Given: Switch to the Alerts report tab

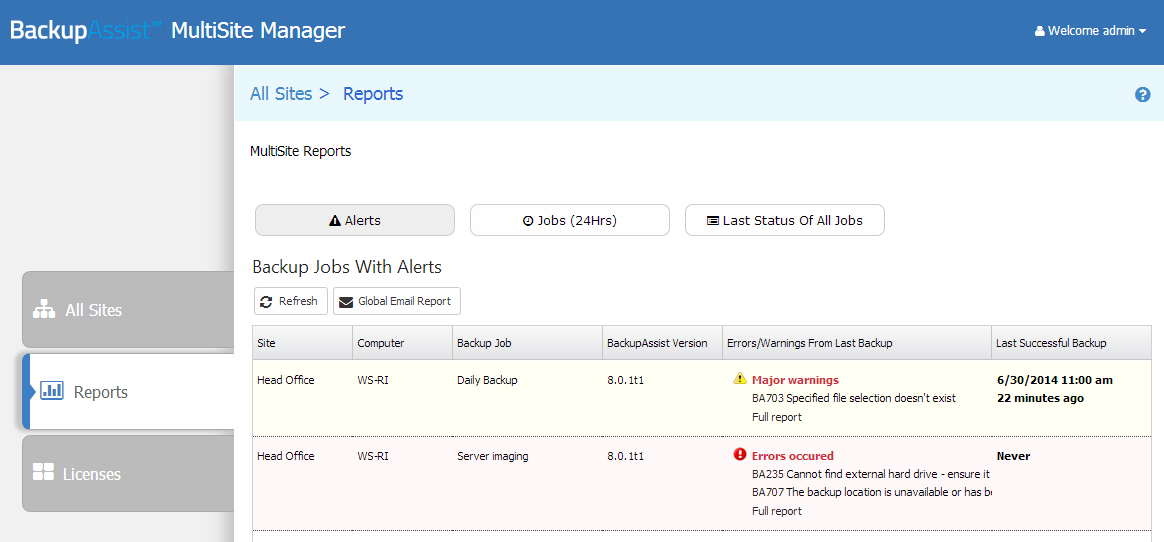Looking at the screenshot, I should (355, 221).
